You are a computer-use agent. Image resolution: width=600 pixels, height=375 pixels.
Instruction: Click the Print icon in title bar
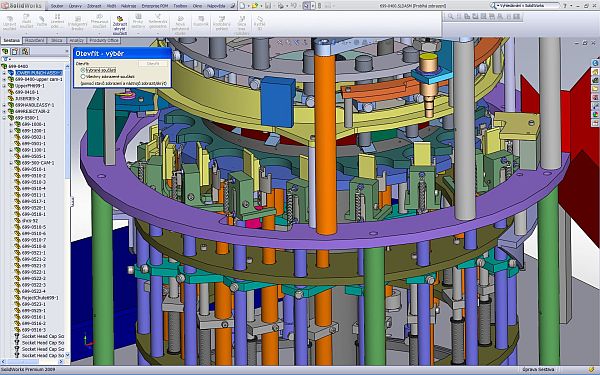pyautogui.click(x=281, y=6)
